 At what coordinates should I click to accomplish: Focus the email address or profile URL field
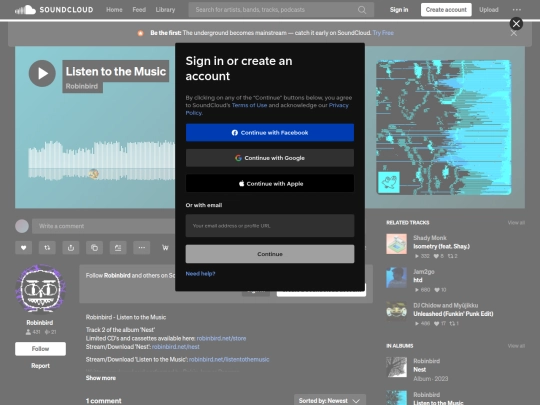coord(270,226)
